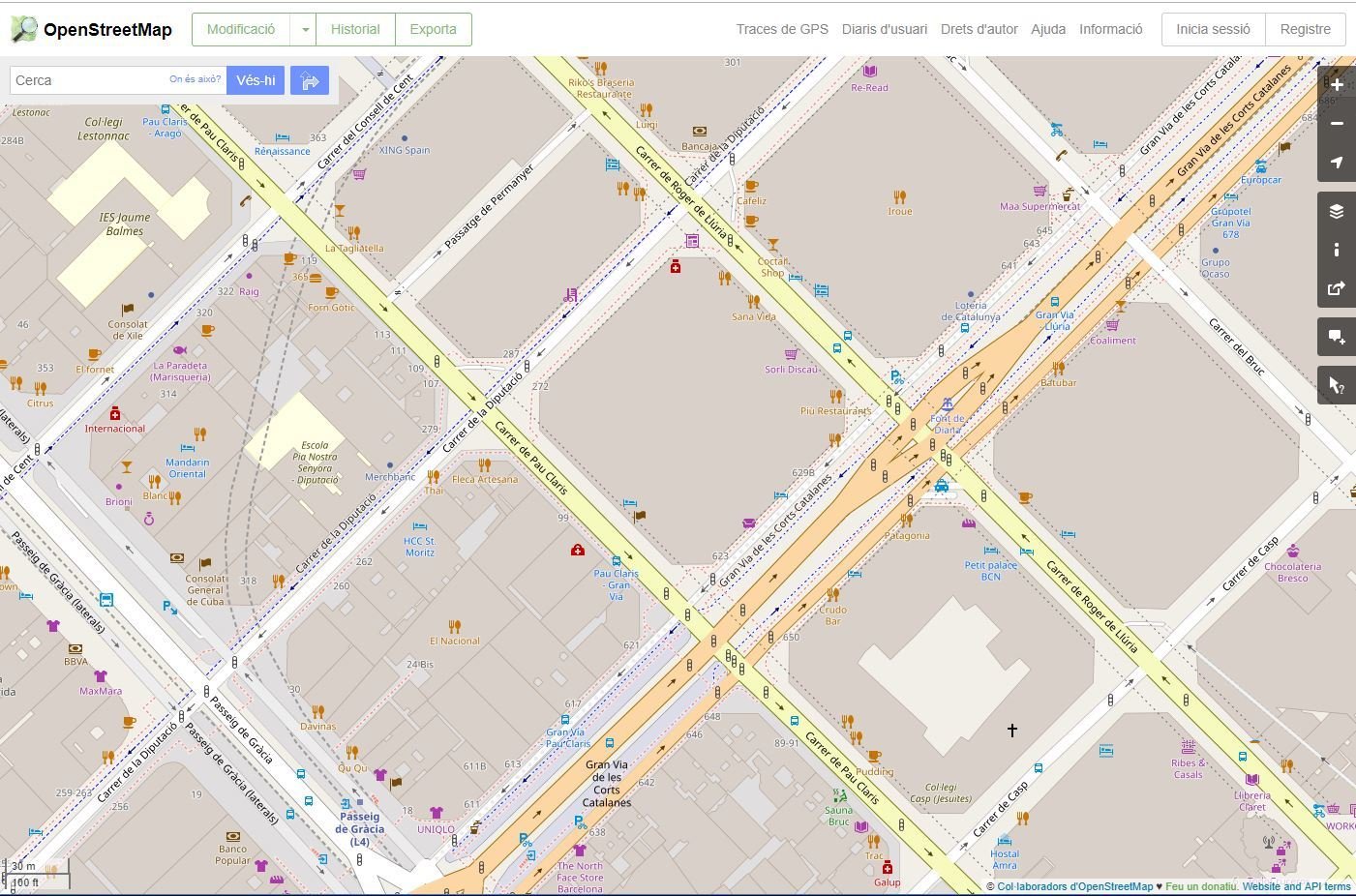Click the Sauna Bruc marker icon
Viewport: 1356px width, 896px height.
[x=838, y=794]
